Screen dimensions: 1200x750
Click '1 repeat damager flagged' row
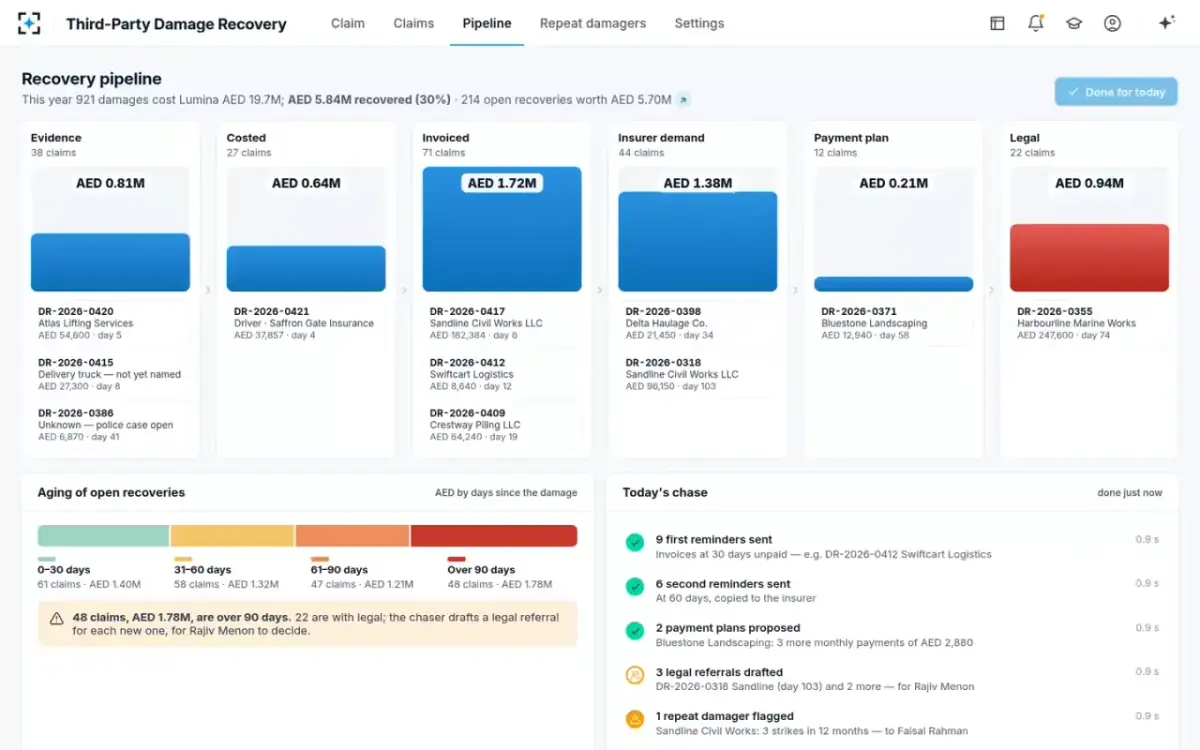[x=892, y=723]
